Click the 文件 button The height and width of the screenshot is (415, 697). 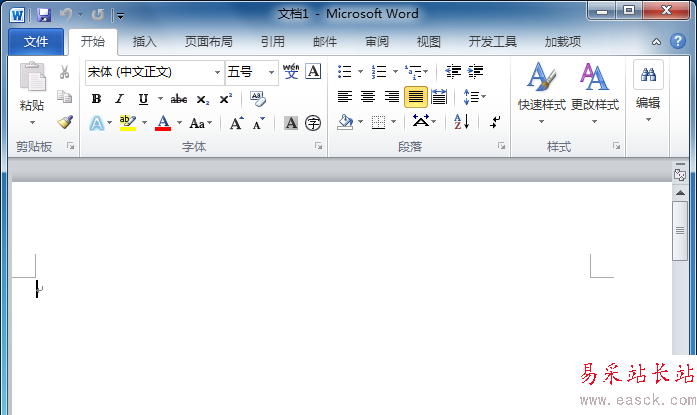point(36,42)
